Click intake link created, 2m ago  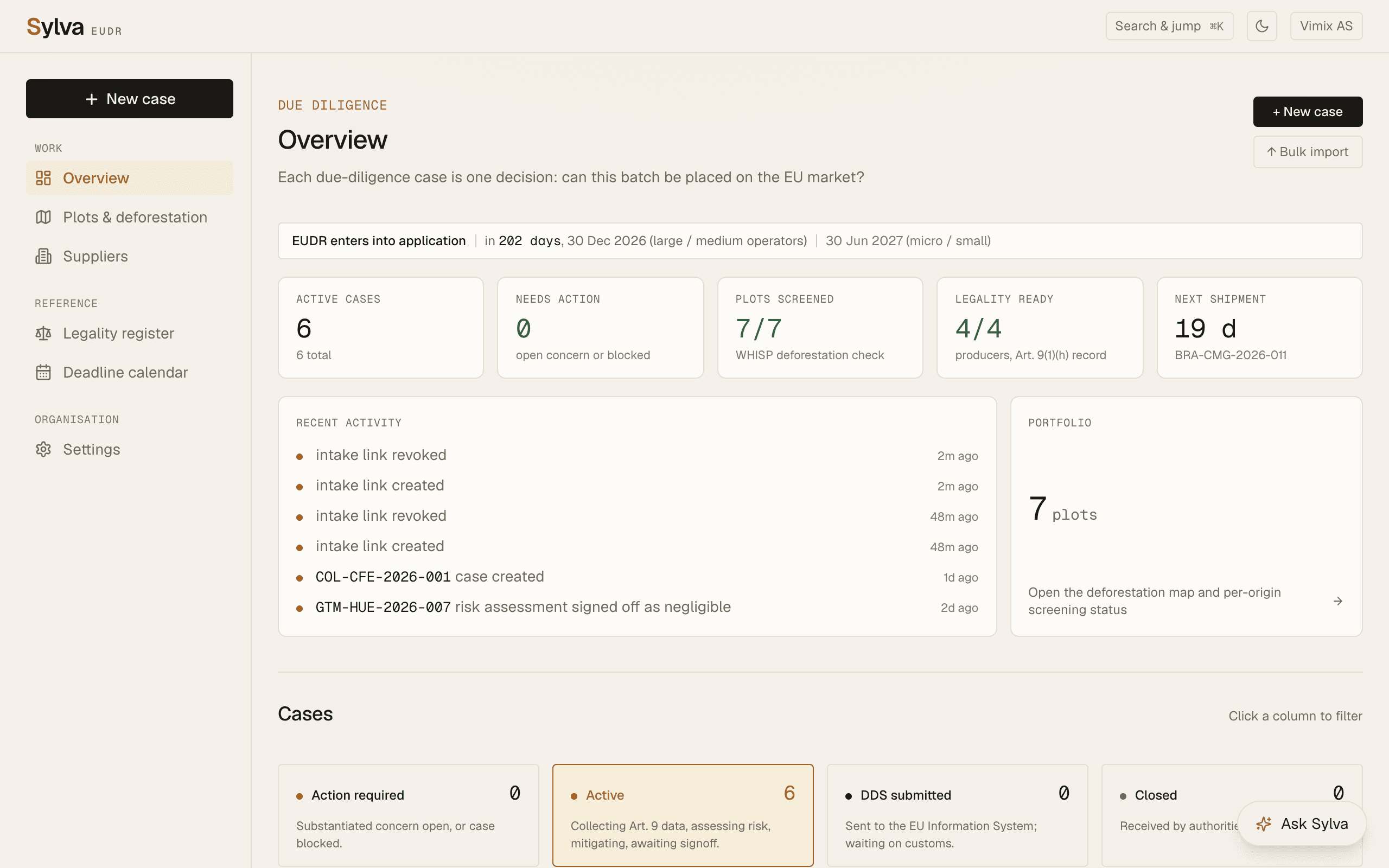637,485
